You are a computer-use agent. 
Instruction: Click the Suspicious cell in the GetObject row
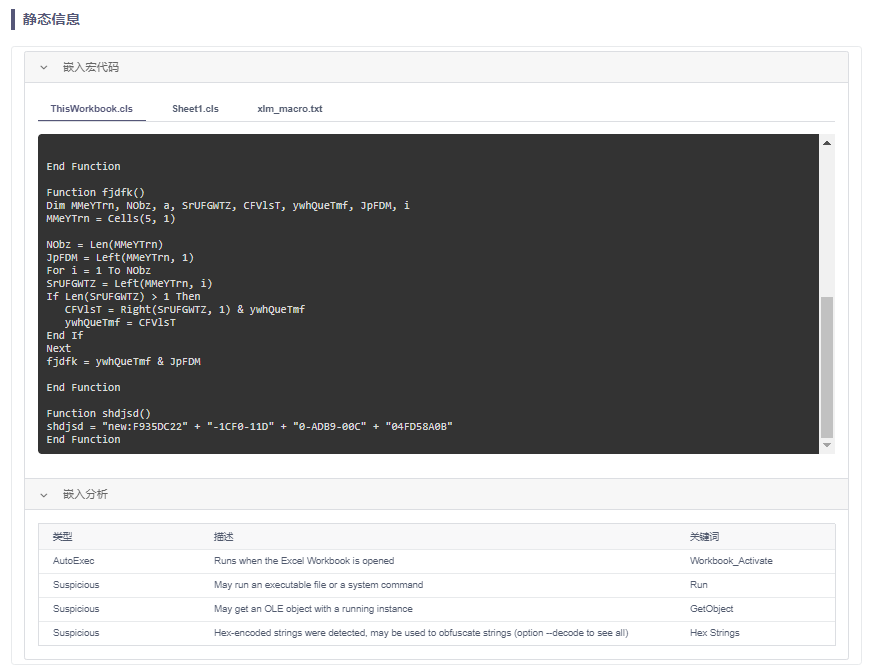[76, 609]
